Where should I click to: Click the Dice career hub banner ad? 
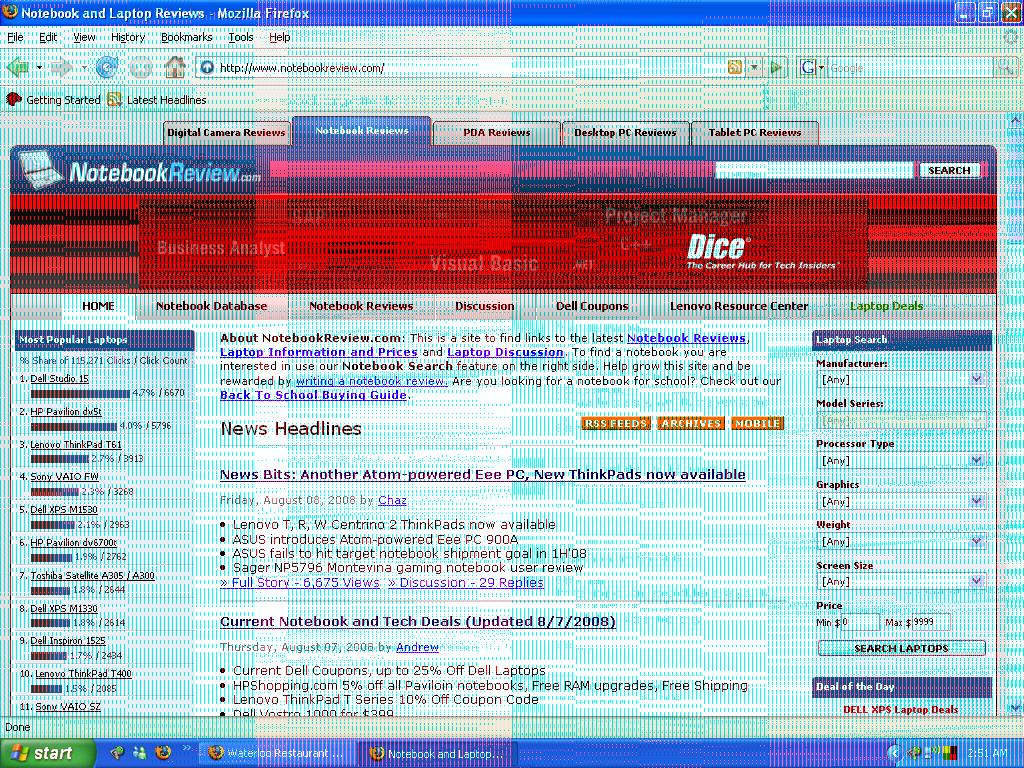[503, 245]
